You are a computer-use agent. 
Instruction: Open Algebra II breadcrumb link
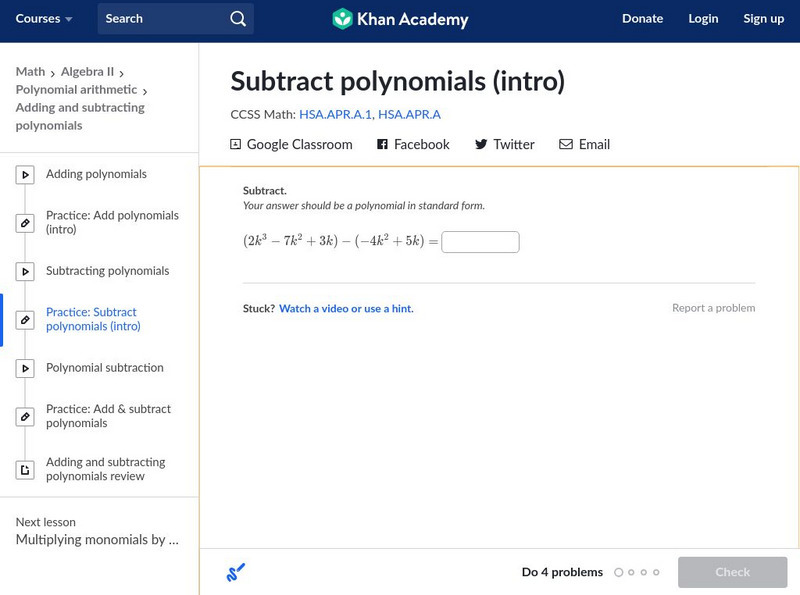click(x=88, y=72)
